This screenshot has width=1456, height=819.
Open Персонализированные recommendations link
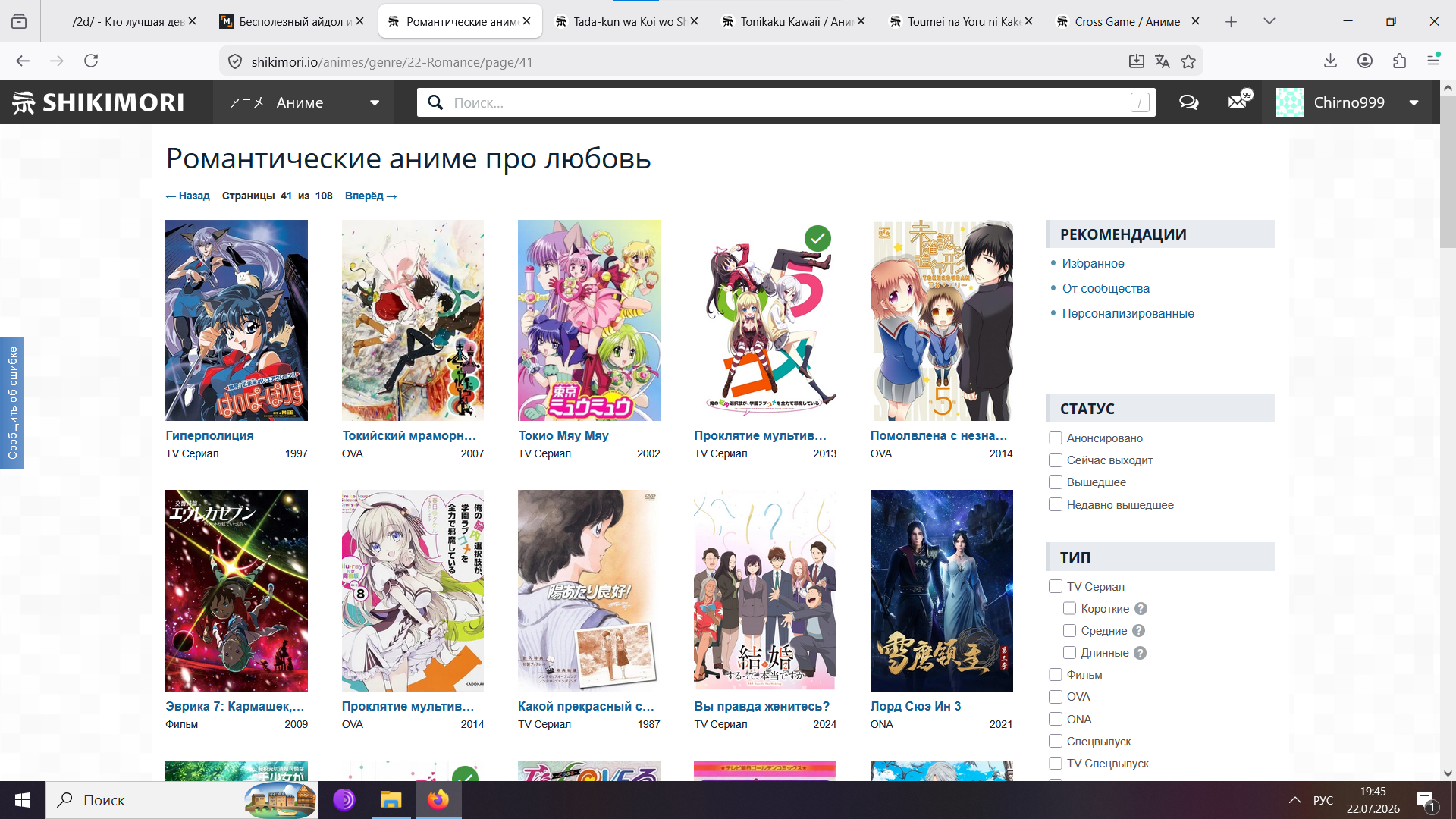coord(1128,313)
